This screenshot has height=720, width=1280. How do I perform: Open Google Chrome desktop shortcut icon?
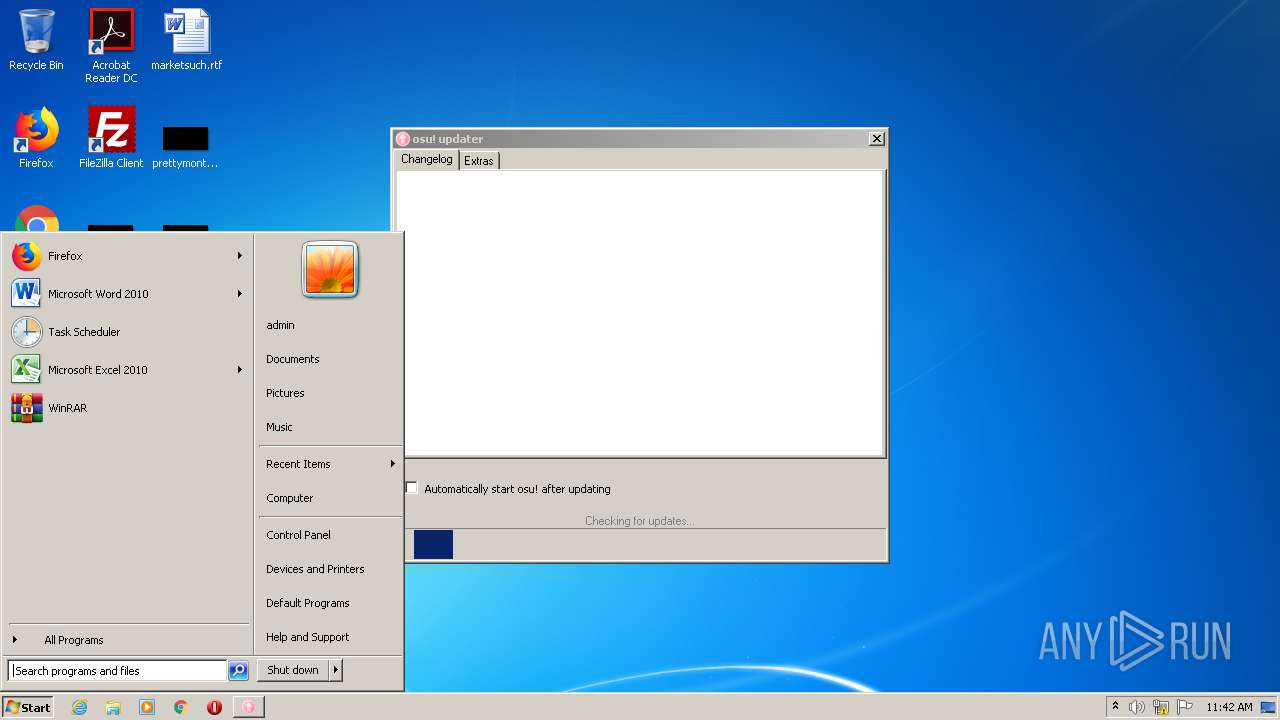37,220
